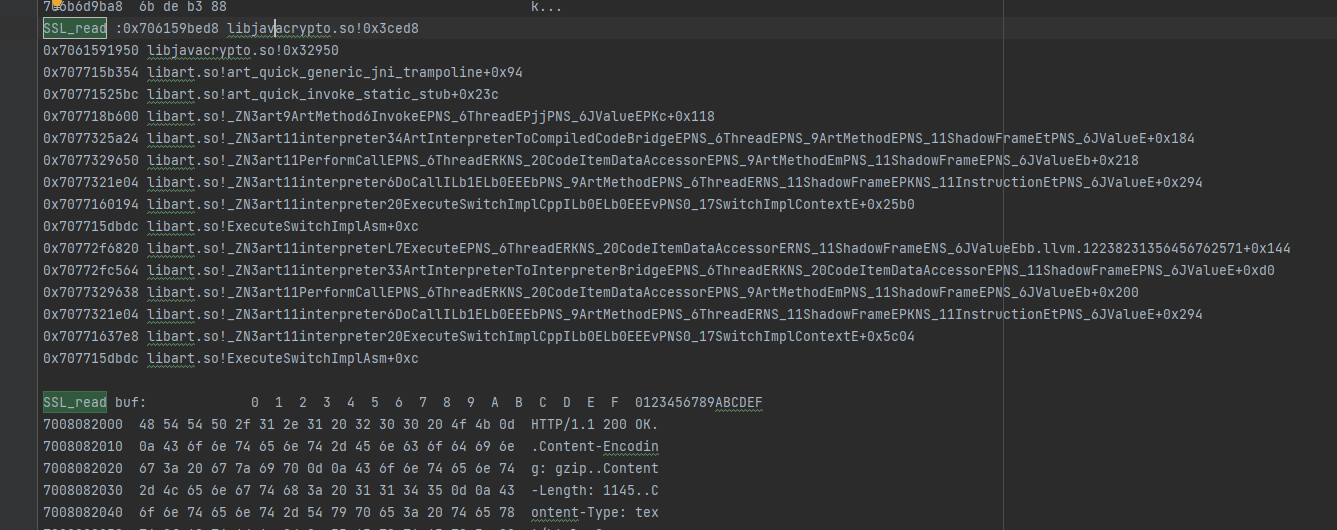Click the address 0x7061591950
The height and width of the screenshot is (530, 1337).
91,50
